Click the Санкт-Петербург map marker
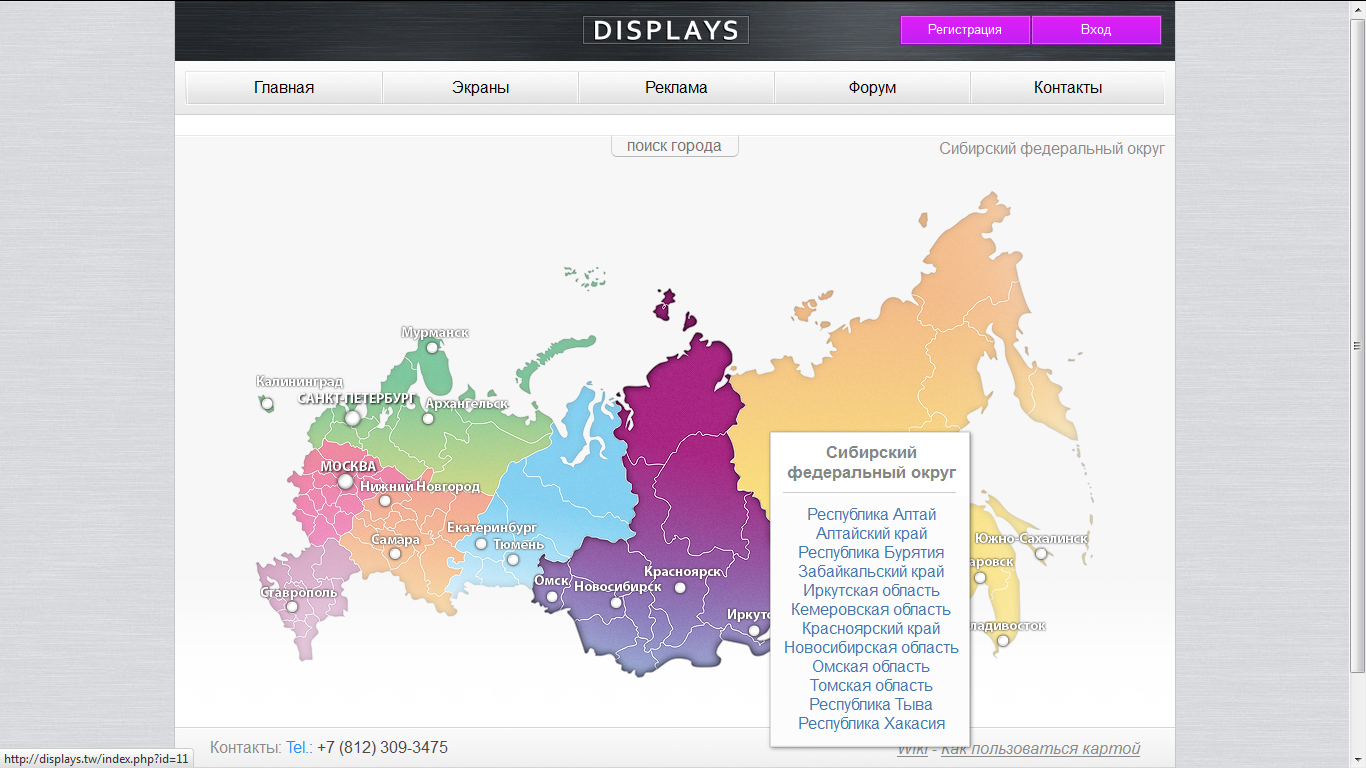Image resolution: width=1366 pixels, height=768 pixels. tap(352, 418)
